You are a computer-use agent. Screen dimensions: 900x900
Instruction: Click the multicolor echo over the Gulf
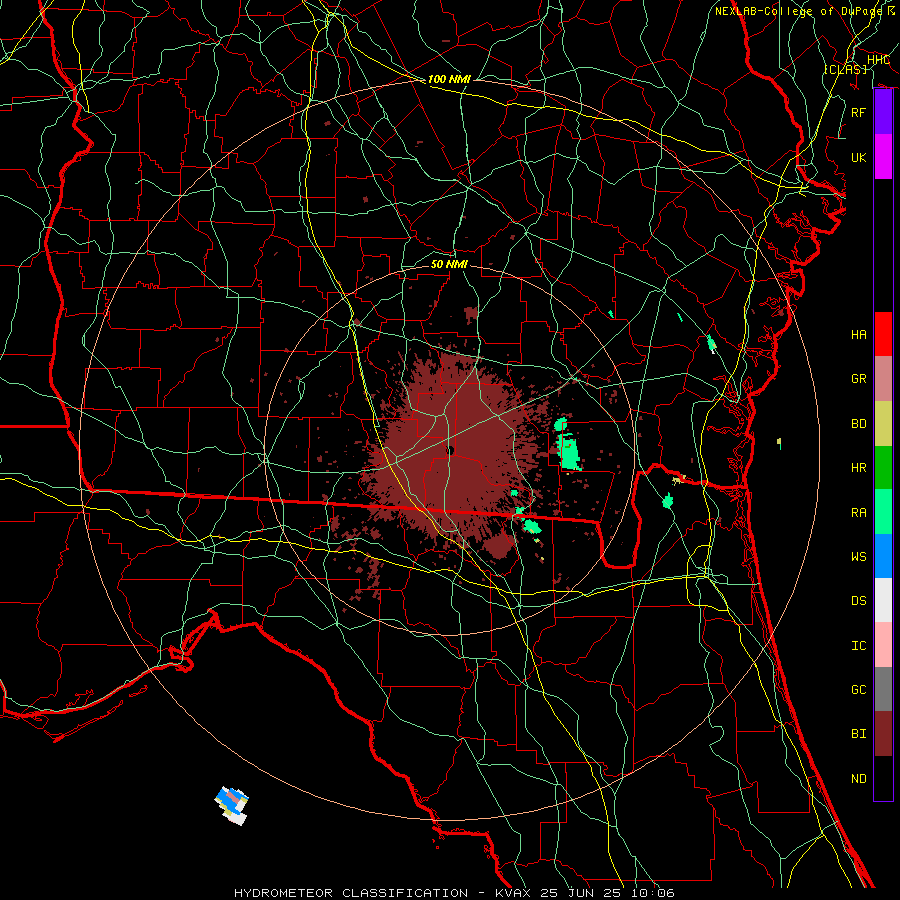tap(232, 805)
